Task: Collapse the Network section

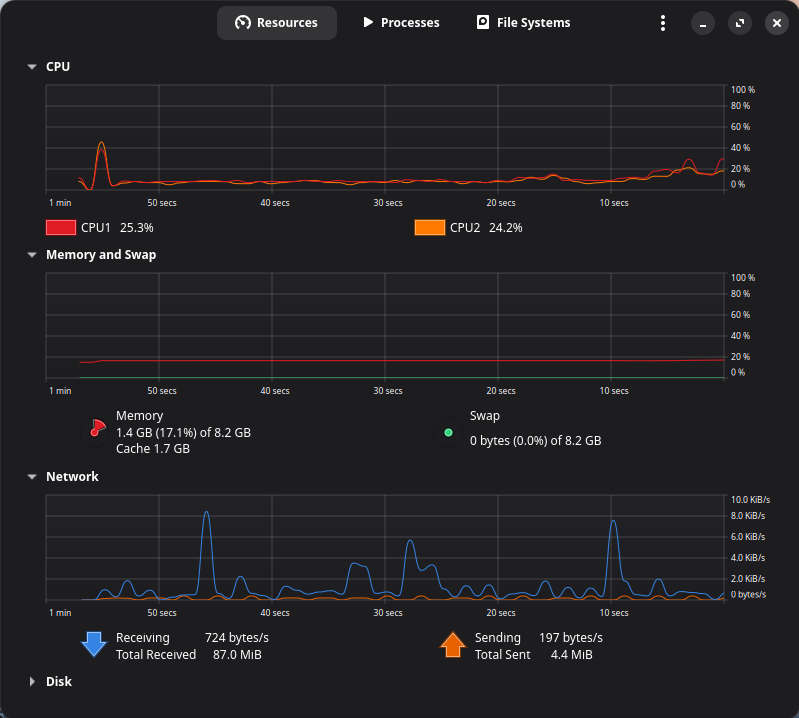Action: coord(32,477)
